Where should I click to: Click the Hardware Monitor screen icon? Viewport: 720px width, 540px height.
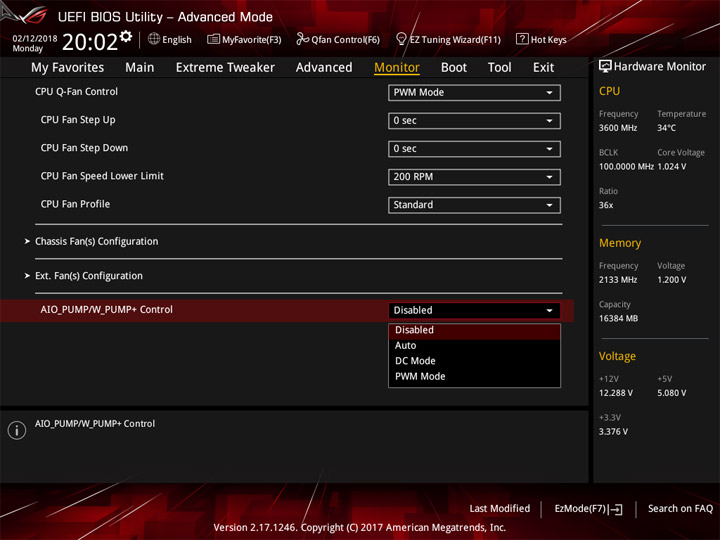point(605,67)
